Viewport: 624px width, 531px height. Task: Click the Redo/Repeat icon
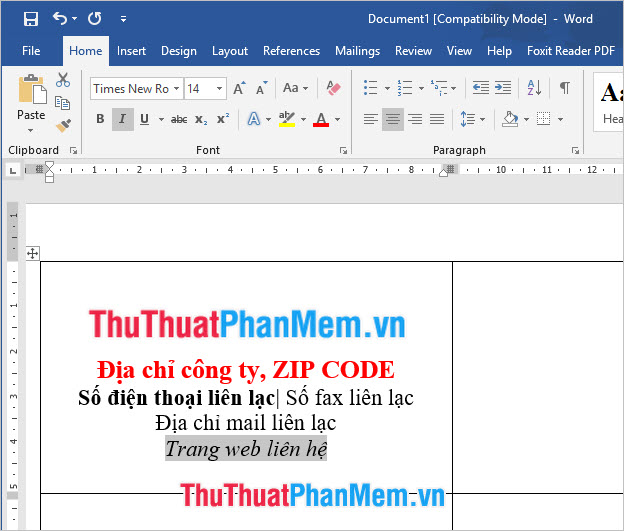[95, 18]
